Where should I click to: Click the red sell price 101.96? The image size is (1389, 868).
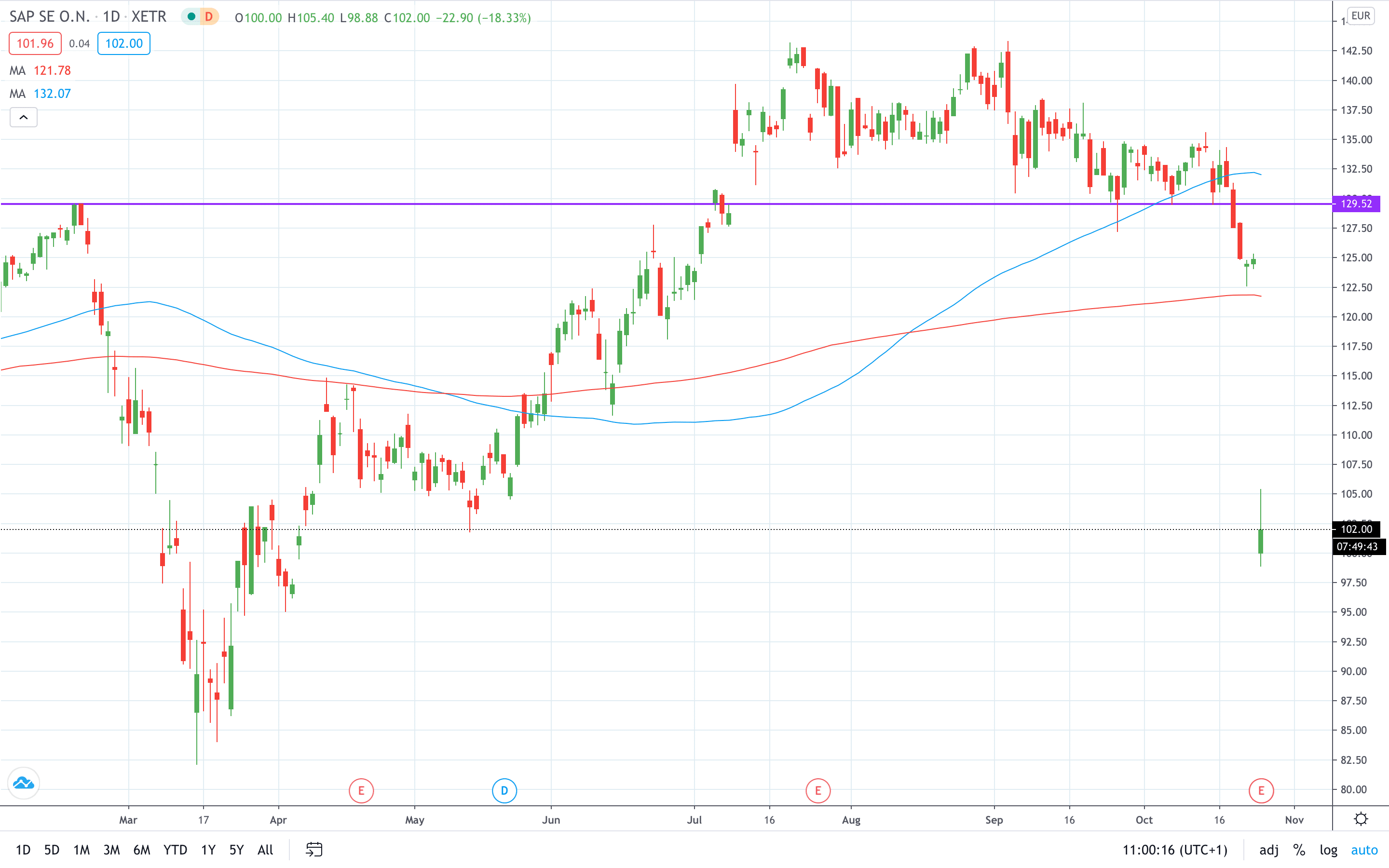pyautogui.click(x=35, y=43)
